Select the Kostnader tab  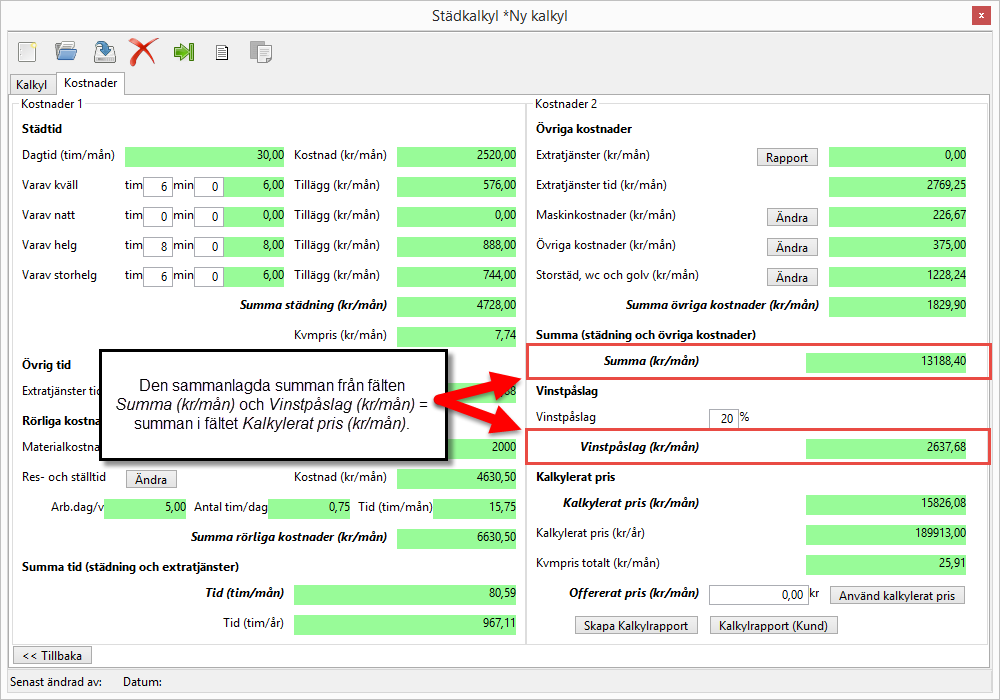(90, 84)
